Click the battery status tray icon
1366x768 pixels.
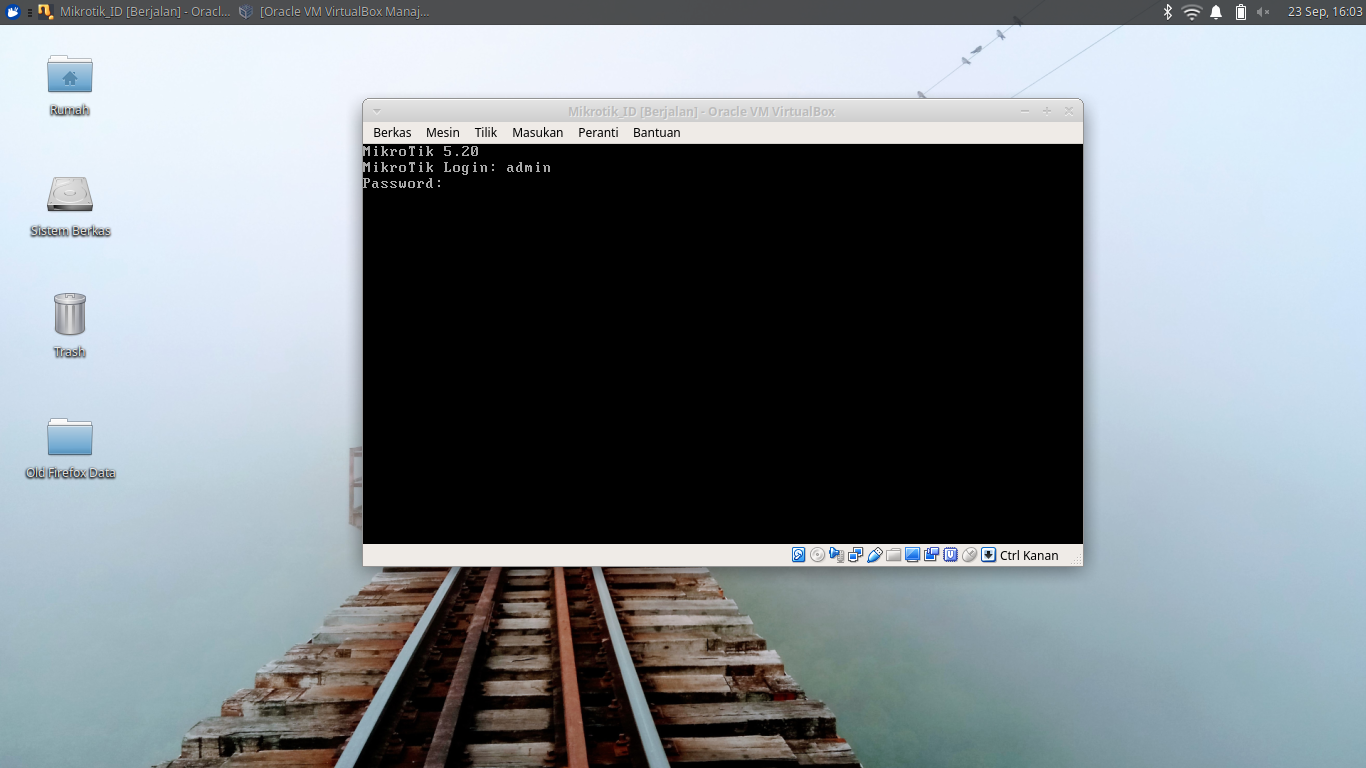pyautogui.click(x=1241, y=12)
